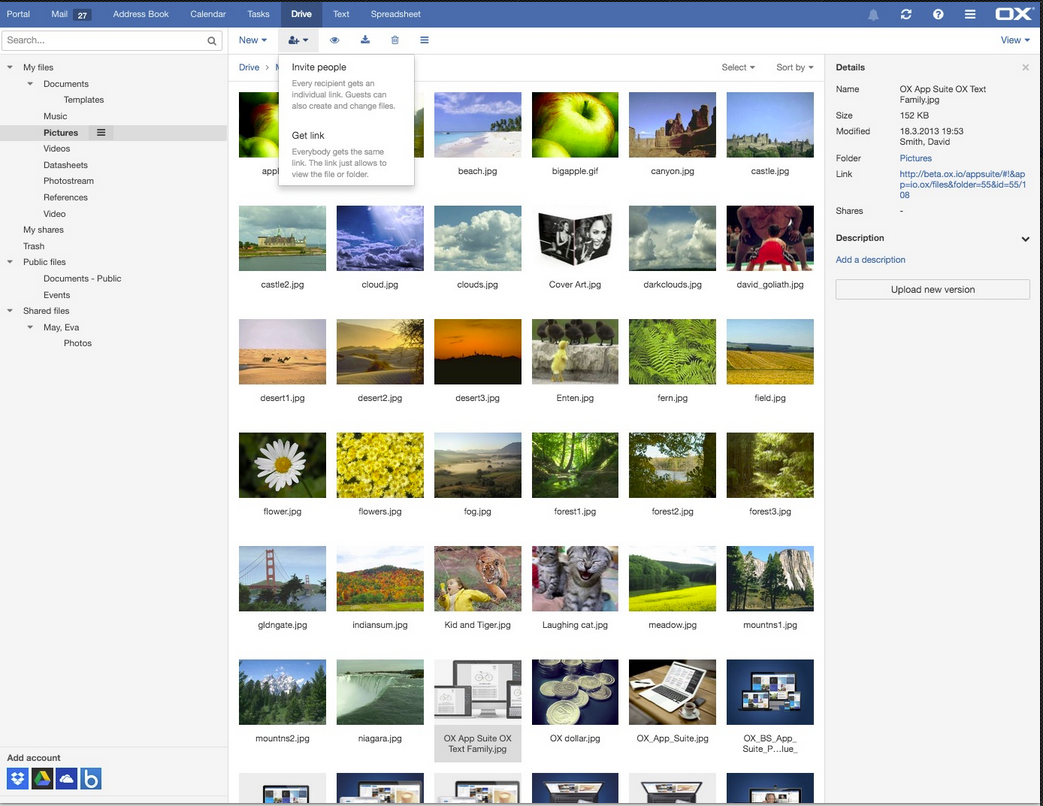Open the Trash folder

pyautogui.click(x=34, y=246)
